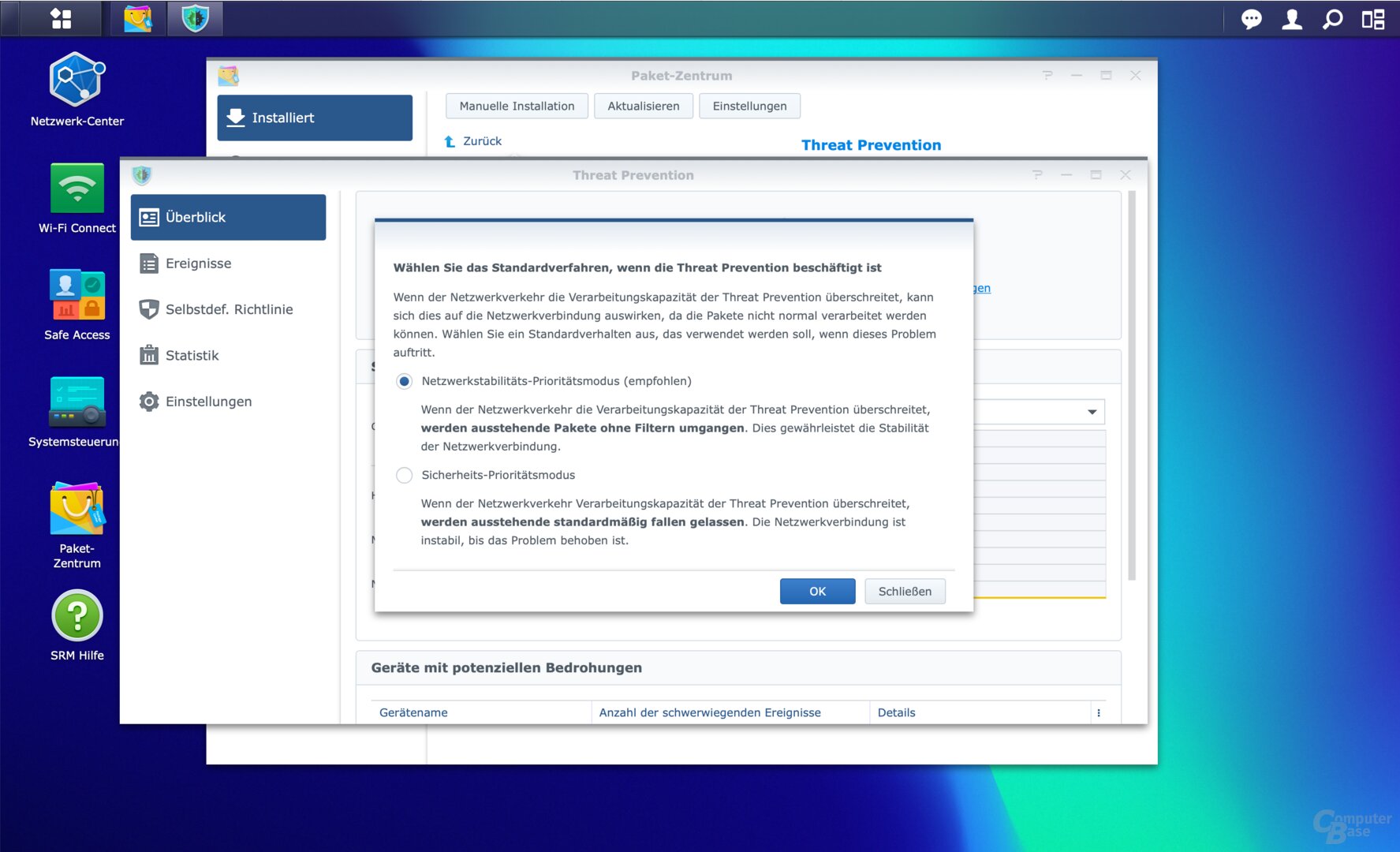Open Paket-Zentrum desktop icon

[77, 525]
